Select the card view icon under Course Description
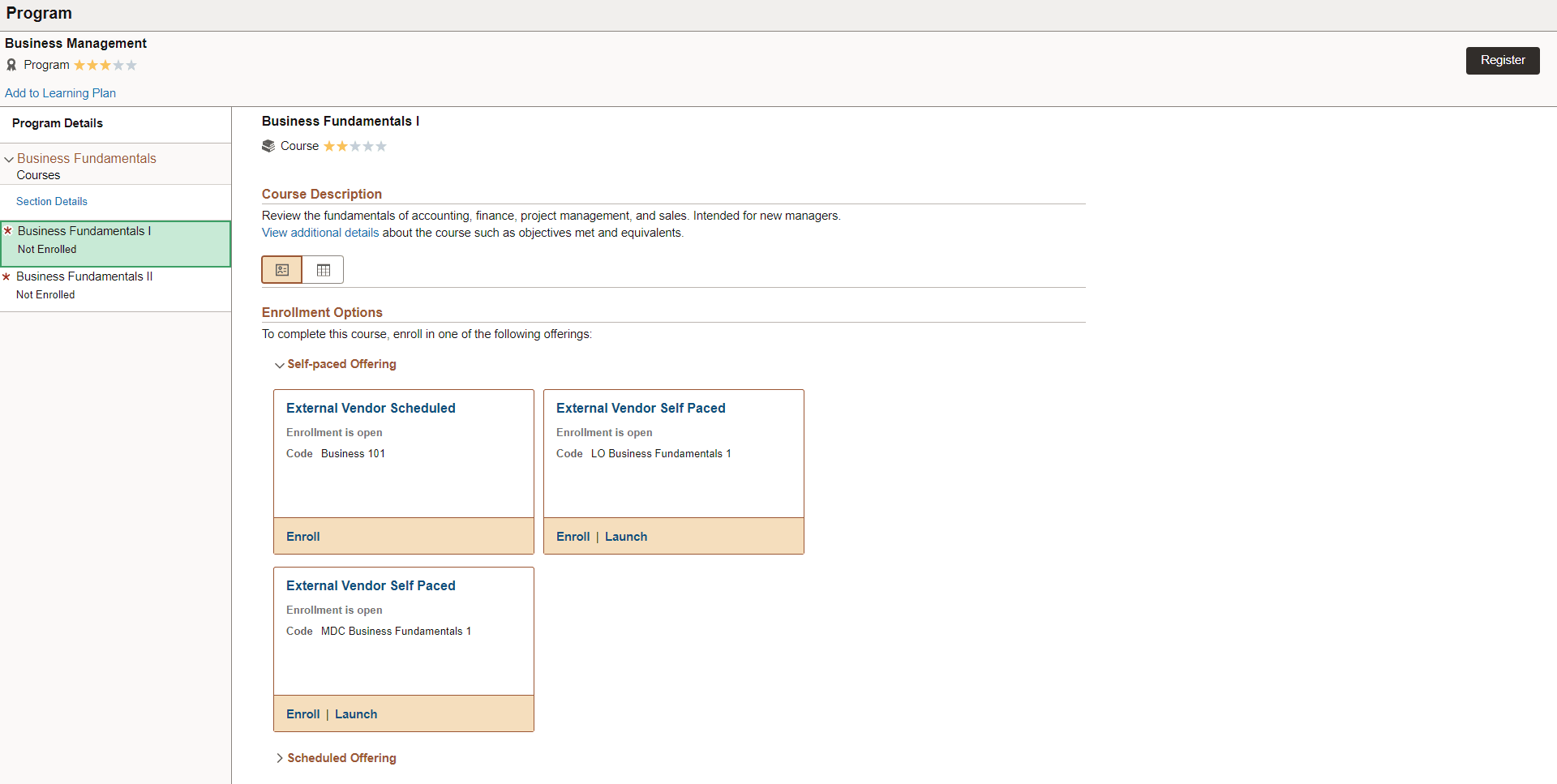This screenshot has width=1557, height=784. coord(281,269)
